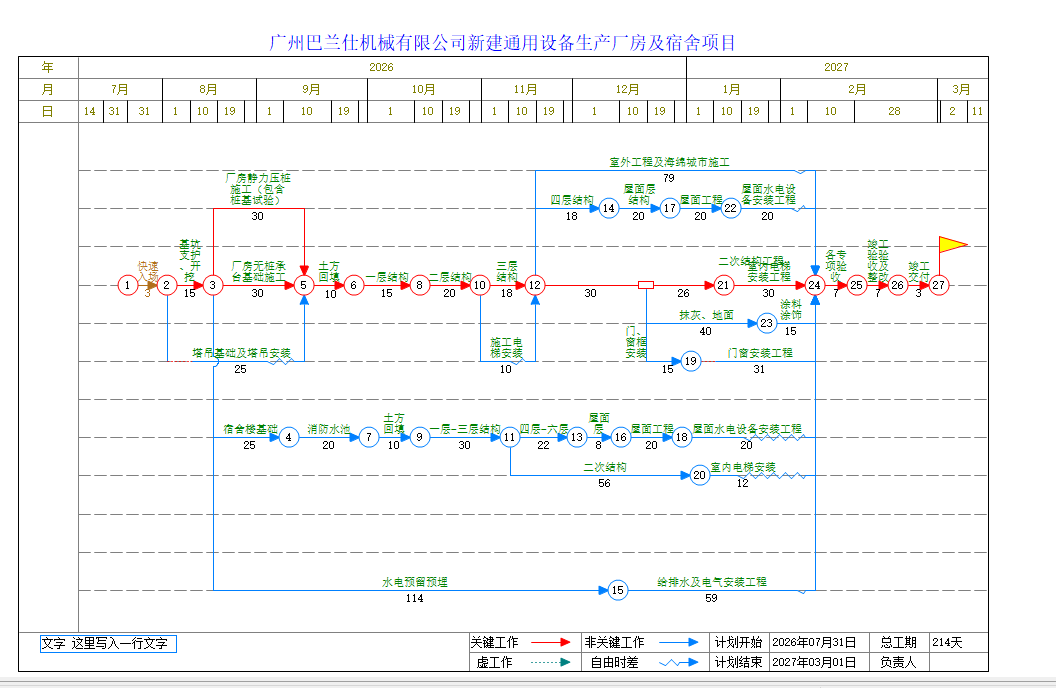This screenshot has width=1056, height=688.
Task: Select node 16 circle
Action: tap(621, 438)
